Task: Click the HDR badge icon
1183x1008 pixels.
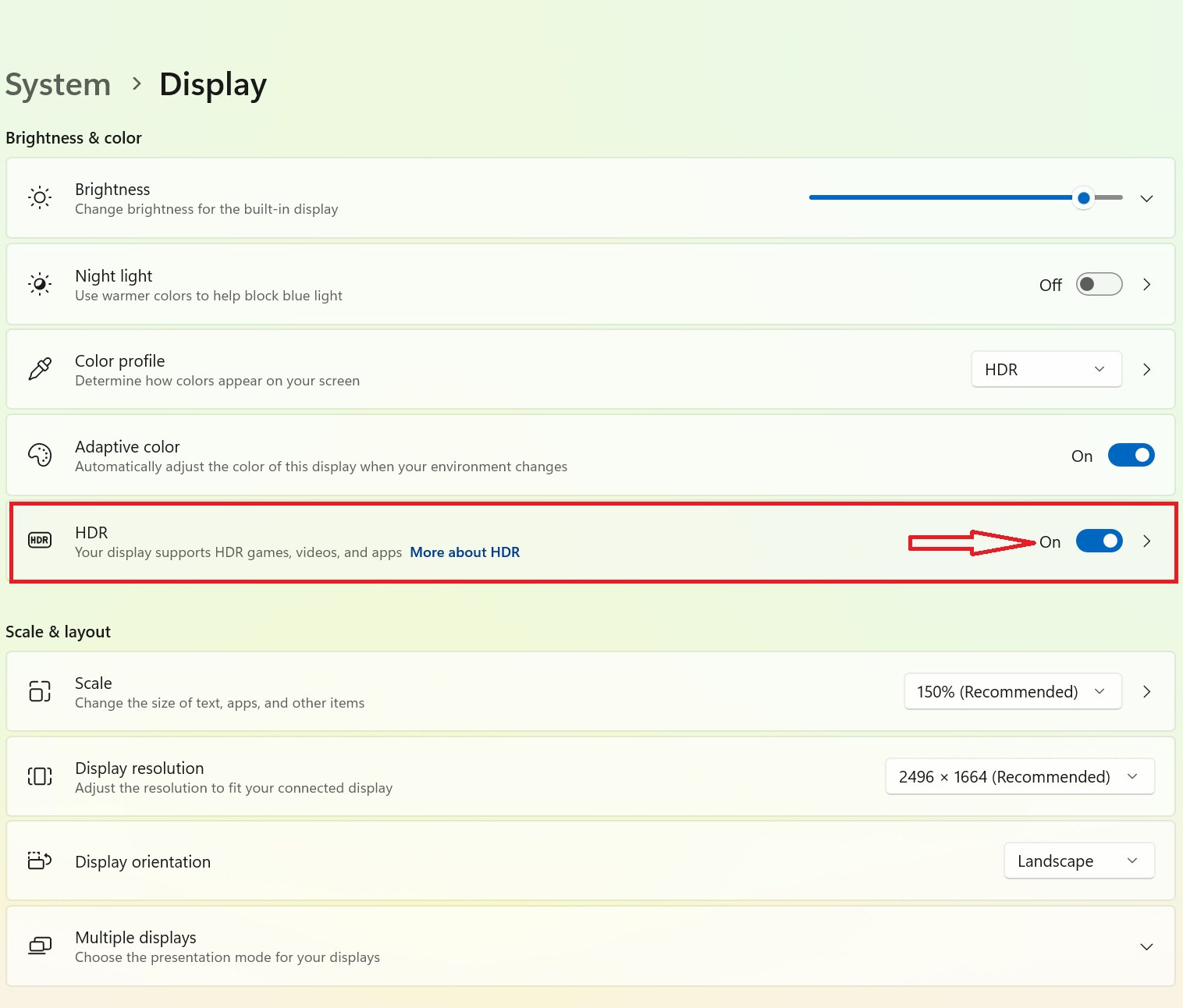Action: click(40, 540)
